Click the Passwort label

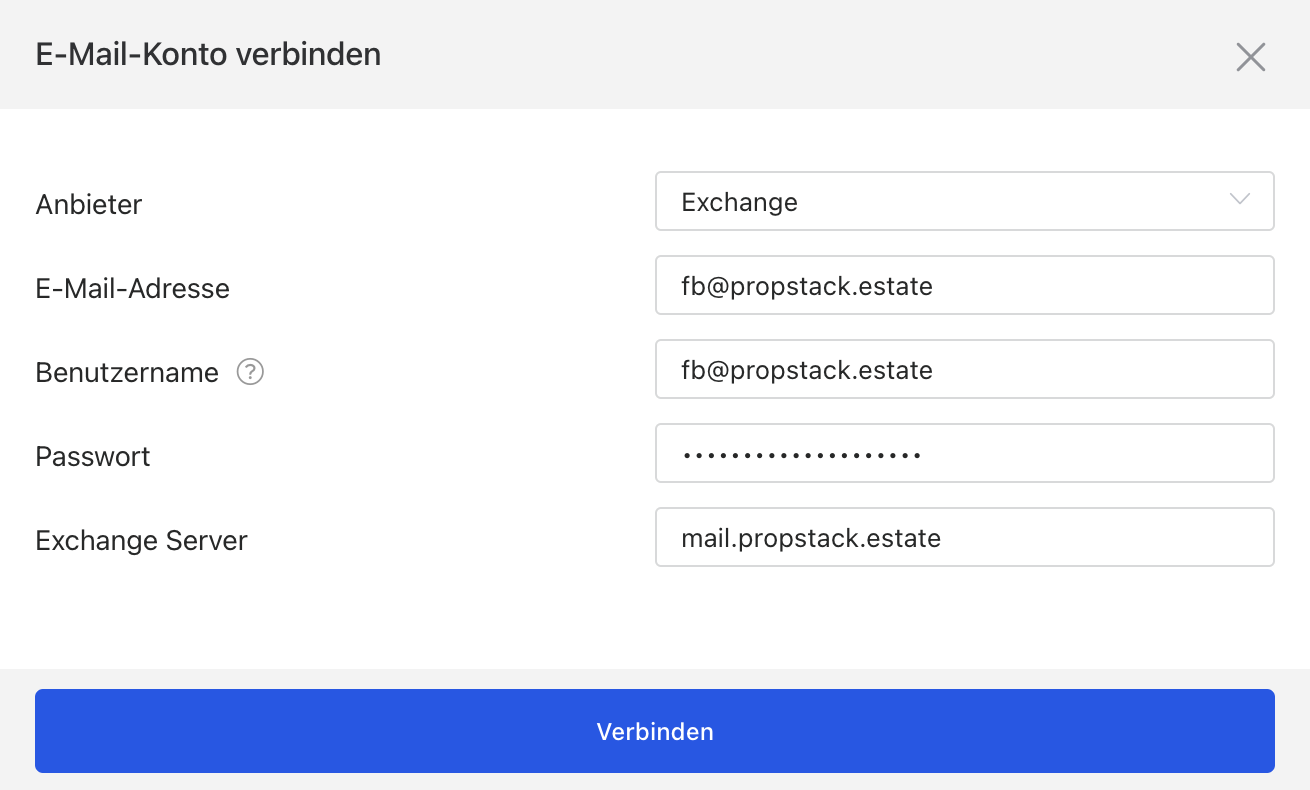coord(93,457)
